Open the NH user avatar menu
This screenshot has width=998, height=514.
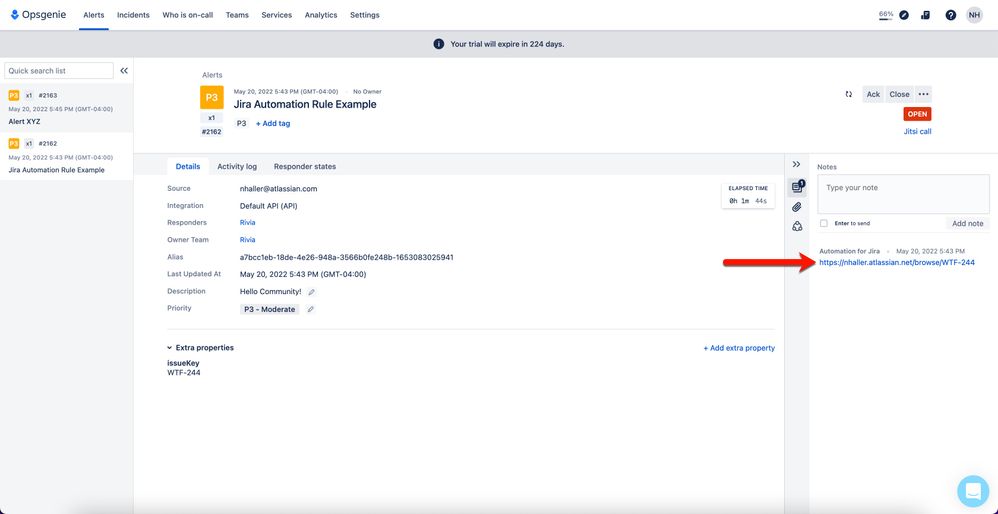[974, 15]
